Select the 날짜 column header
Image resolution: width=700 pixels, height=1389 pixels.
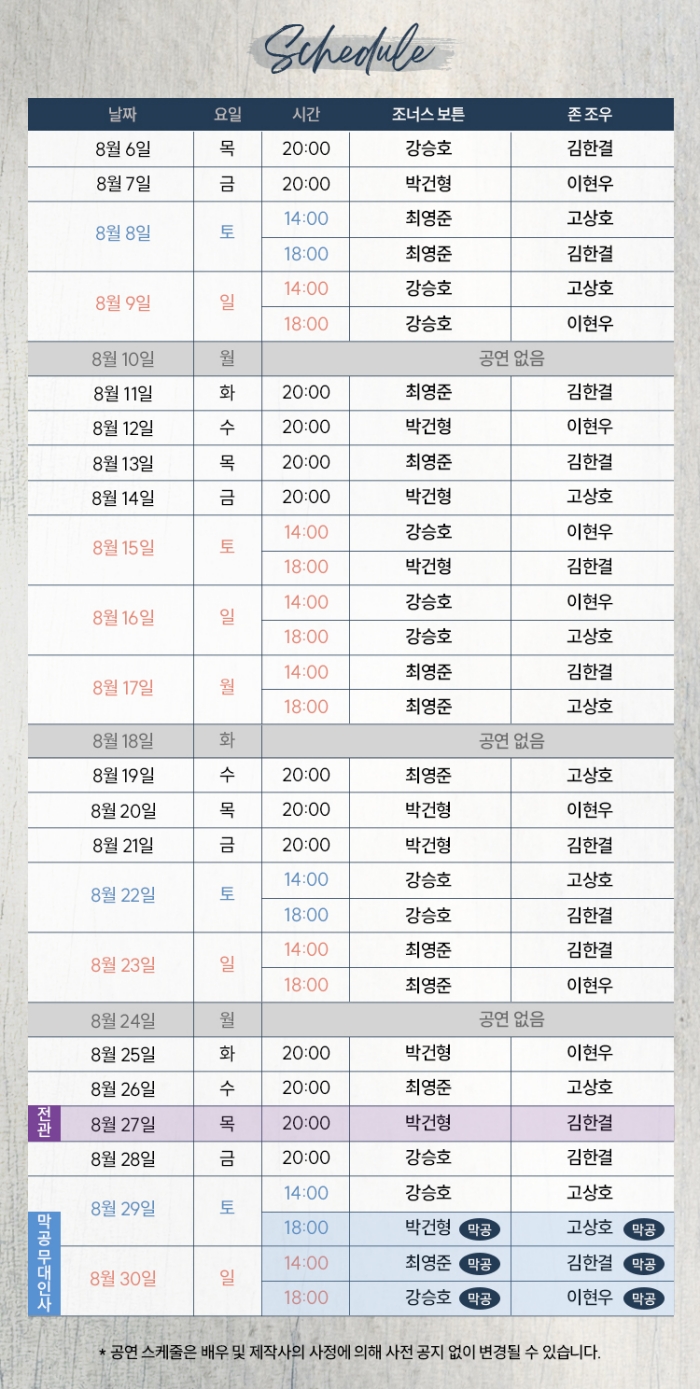(x=123, y=114)
